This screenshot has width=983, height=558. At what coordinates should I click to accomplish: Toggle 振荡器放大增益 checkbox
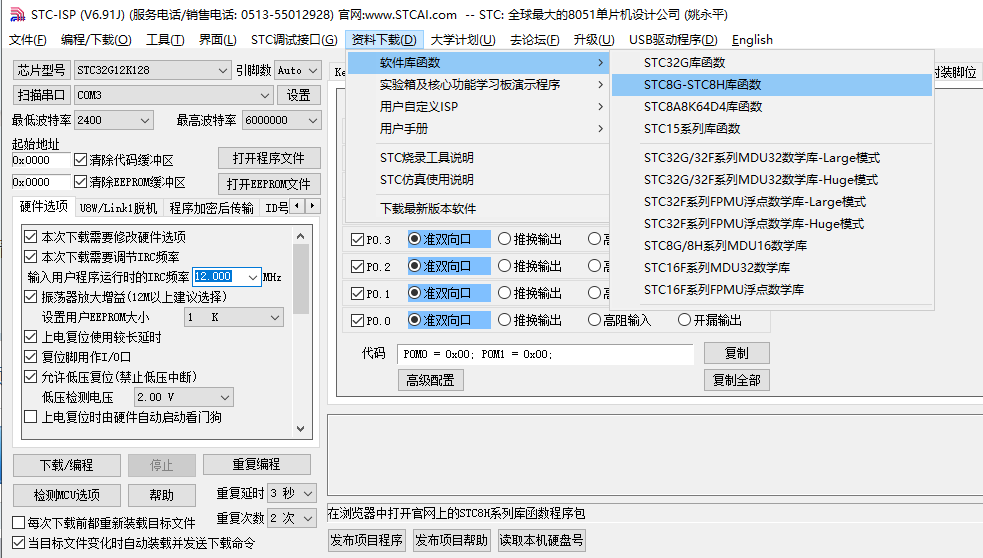(30, 297)
